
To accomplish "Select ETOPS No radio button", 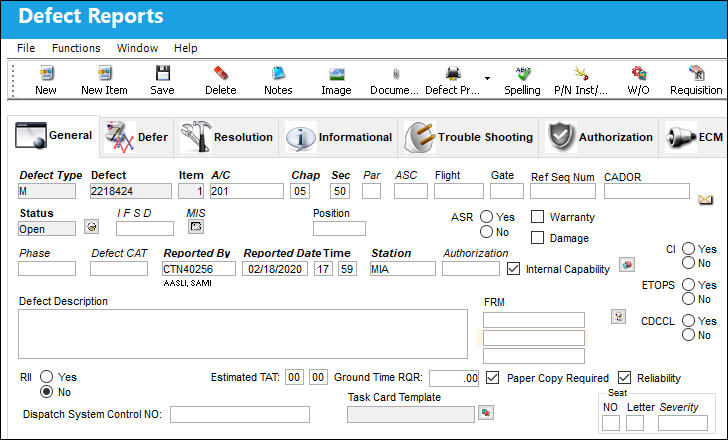I will tap(689, 299).
